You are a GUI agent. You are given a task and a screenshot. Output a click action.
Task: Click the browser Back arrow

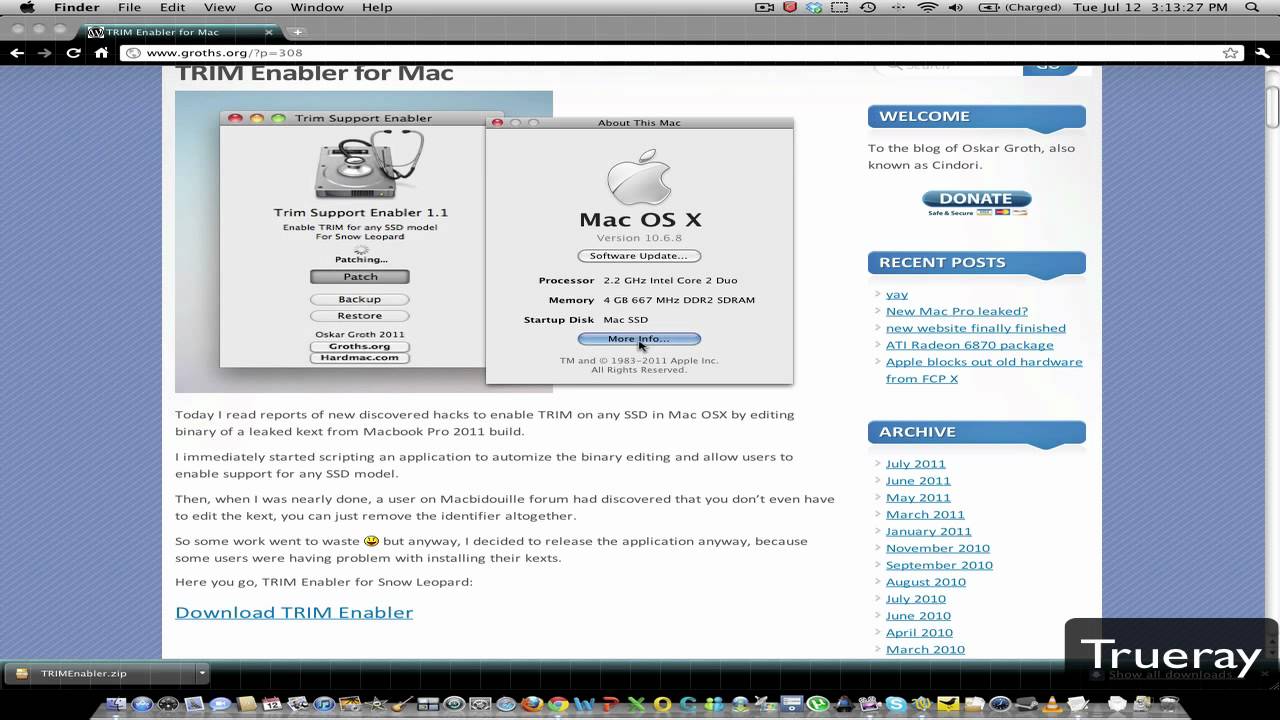pyautogui.click(x=16, y=53)
